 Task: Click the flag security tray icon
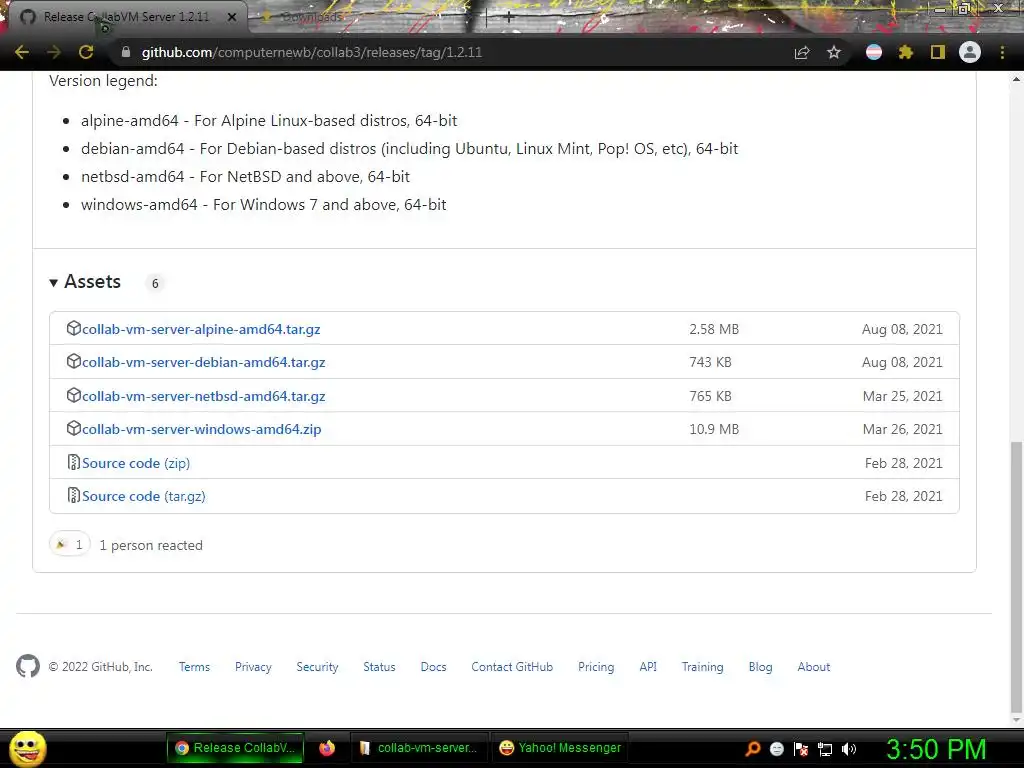tap(801, 749)
